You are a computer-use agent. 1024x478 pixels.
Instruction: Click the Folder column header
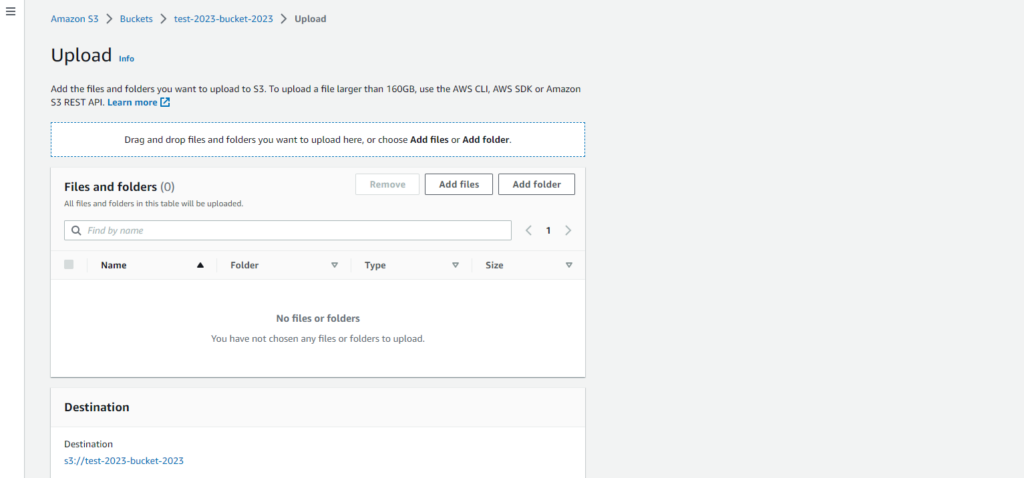244,265
